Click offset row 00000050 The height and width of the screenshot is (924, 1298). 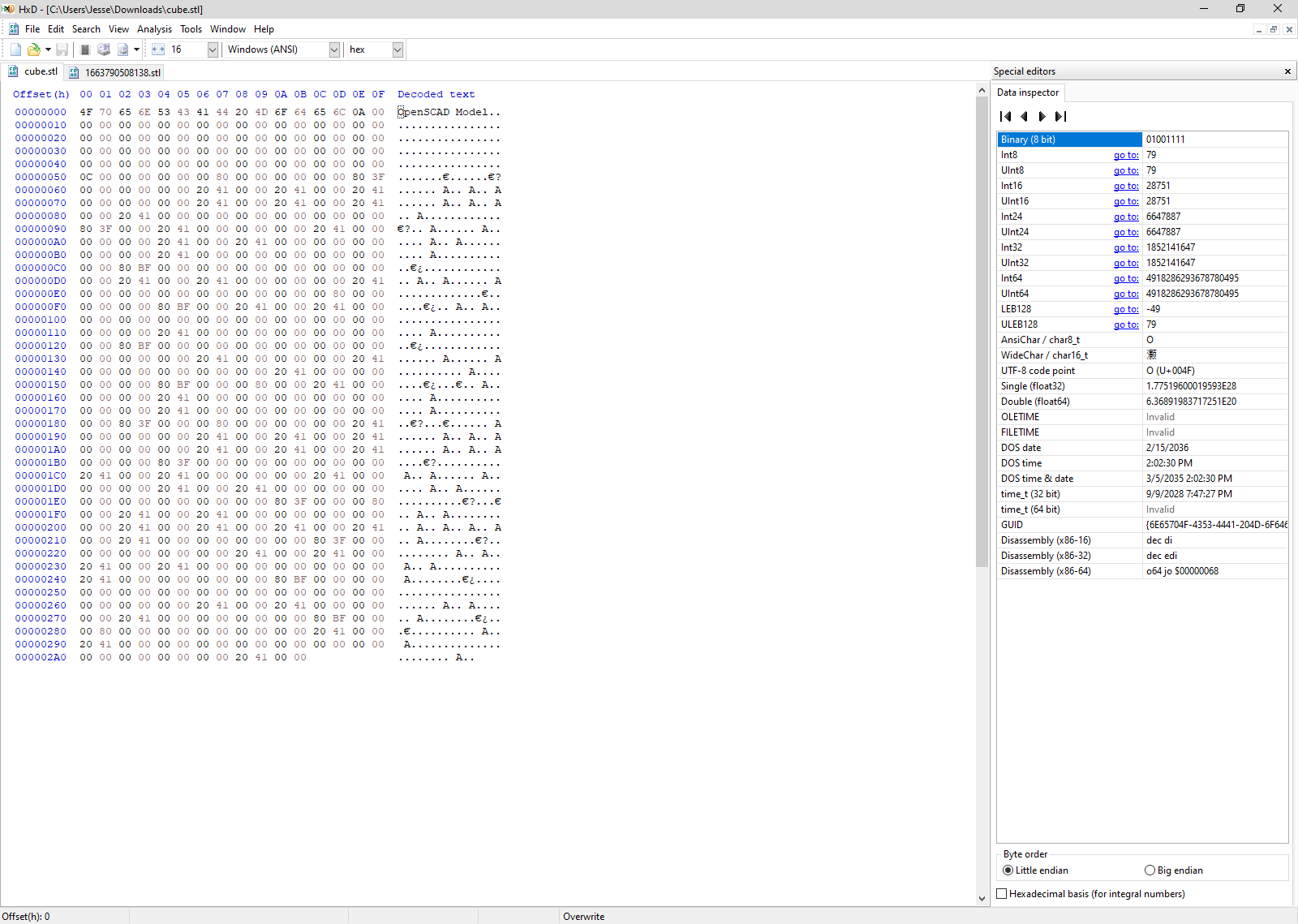coord(41,177)
